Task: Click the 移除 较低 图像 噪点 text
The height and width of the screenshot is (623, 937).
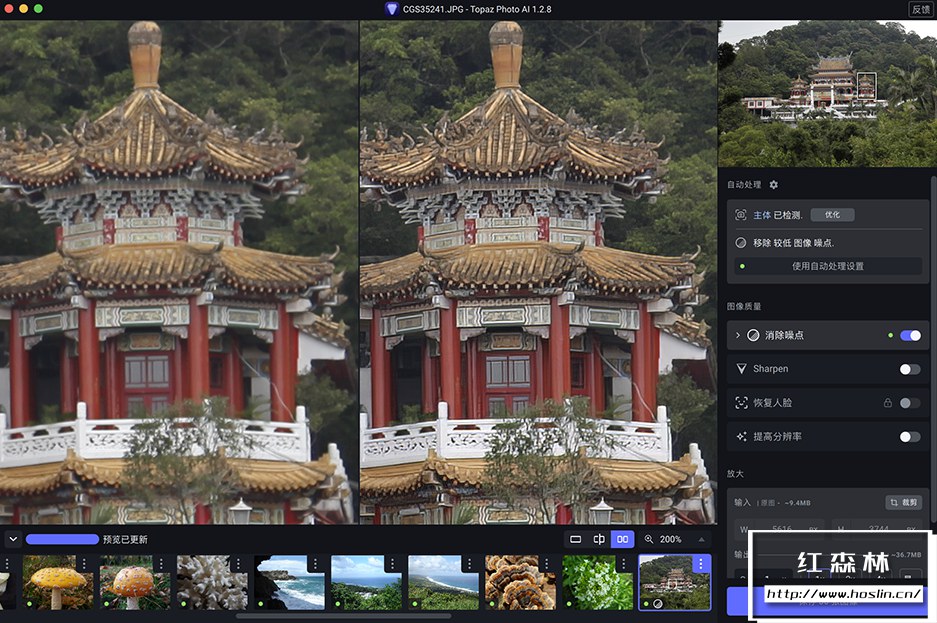Action: pyautogui.click(x=794, y=243)
